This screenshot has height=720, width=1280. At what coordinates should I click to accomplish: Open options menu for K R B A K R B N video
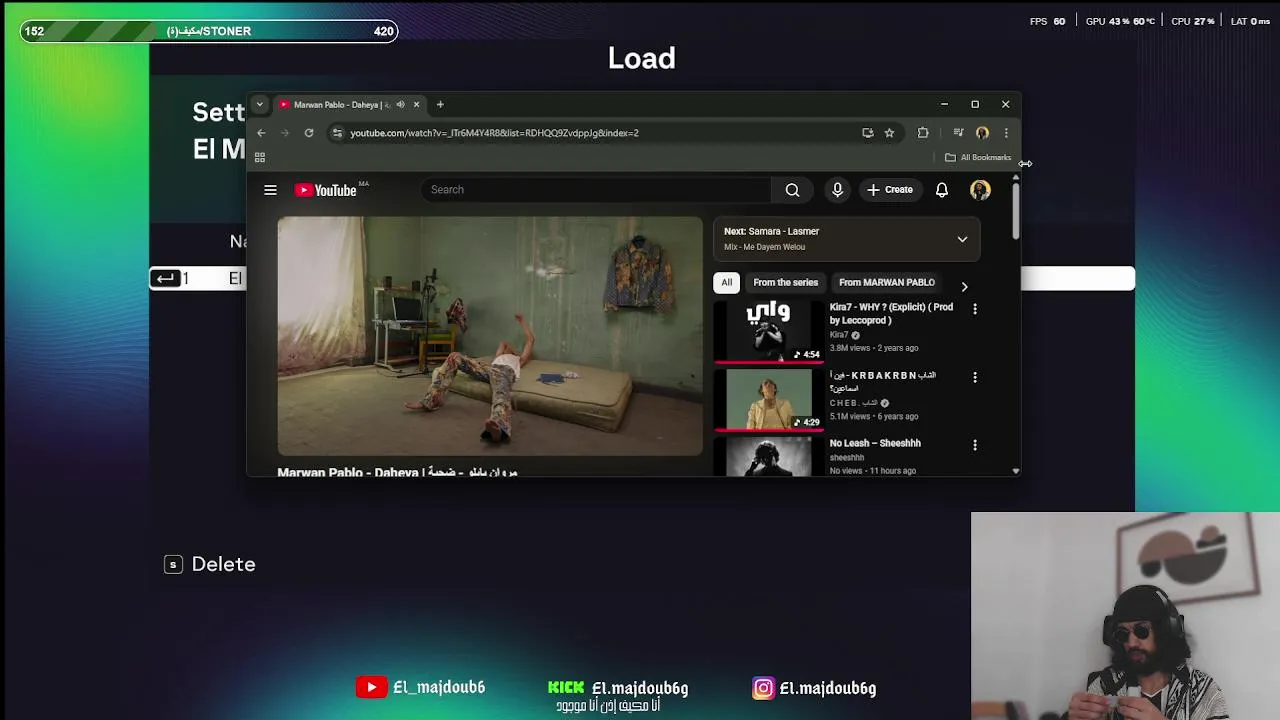(x=975, y=377)
